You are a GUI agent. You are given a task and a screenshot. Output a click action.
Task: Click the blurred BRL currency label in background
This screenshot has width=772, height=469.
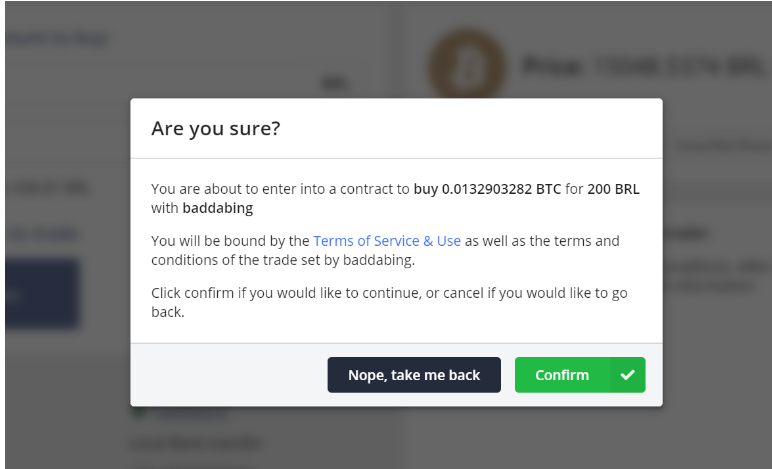coord(335,83)
